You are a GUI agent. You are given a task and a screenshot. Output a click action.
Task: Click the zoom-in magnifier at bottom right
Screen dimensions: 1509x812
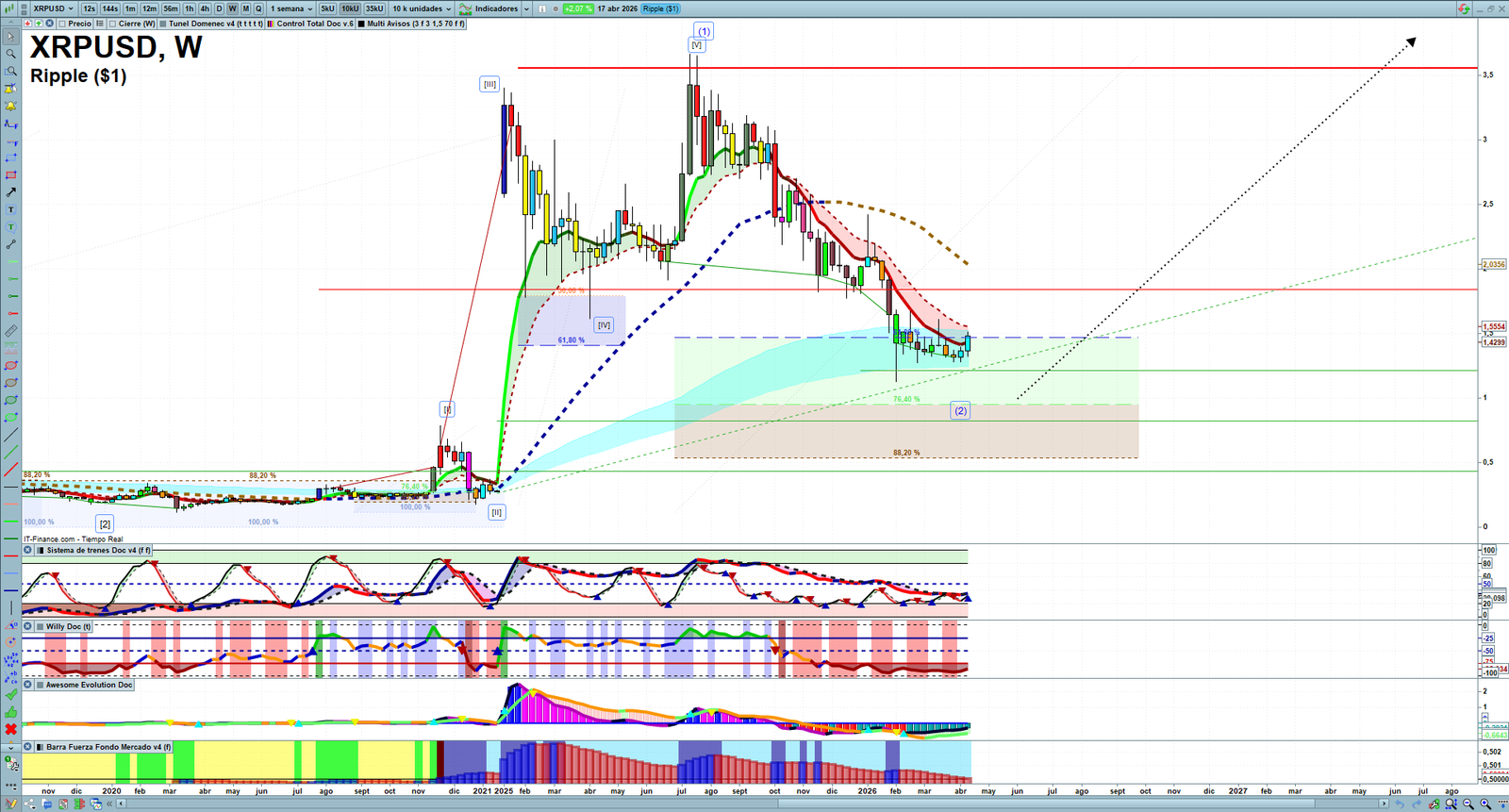click(x=1485, y=804)
